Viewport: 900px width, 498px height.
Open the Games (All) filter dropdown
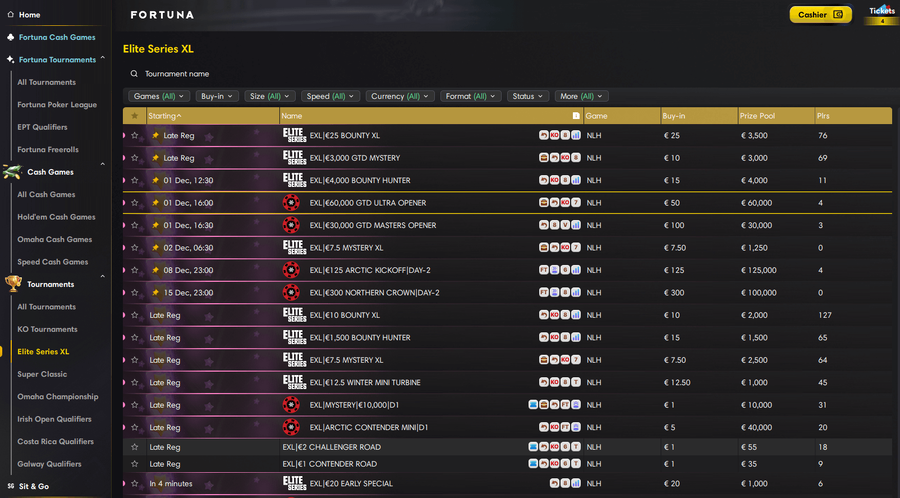tap(159, 96)
